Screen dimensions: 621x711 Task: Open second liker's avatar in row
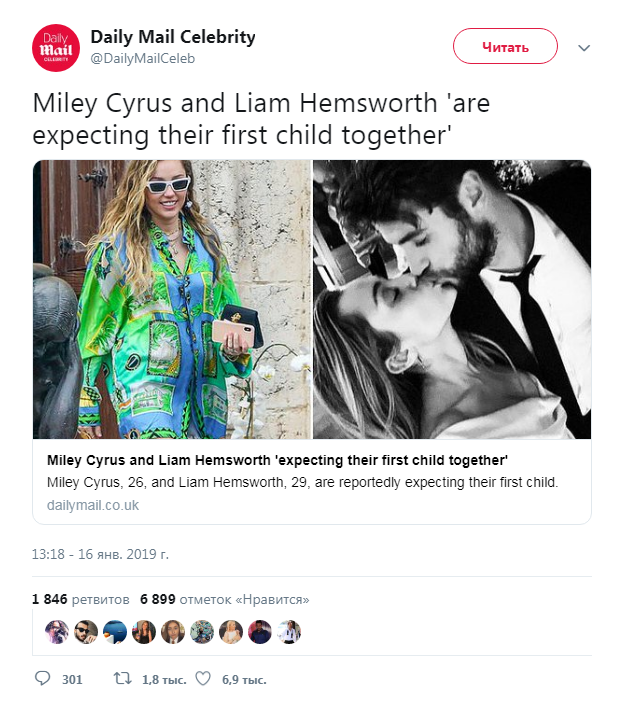coord(86,632)
